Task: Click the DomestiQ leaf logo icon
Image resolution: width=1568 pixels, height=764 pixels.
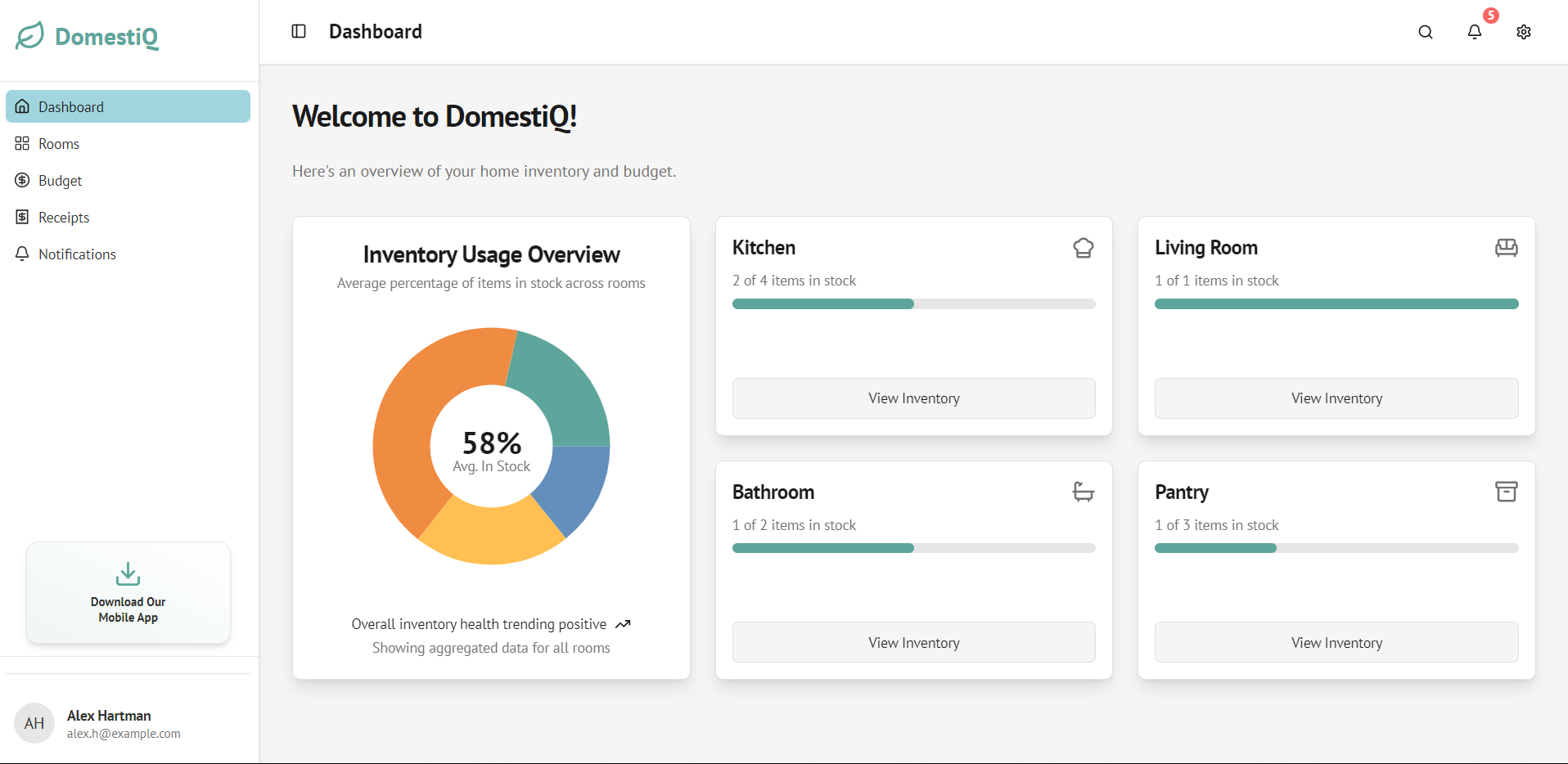Action: (29, 35)
